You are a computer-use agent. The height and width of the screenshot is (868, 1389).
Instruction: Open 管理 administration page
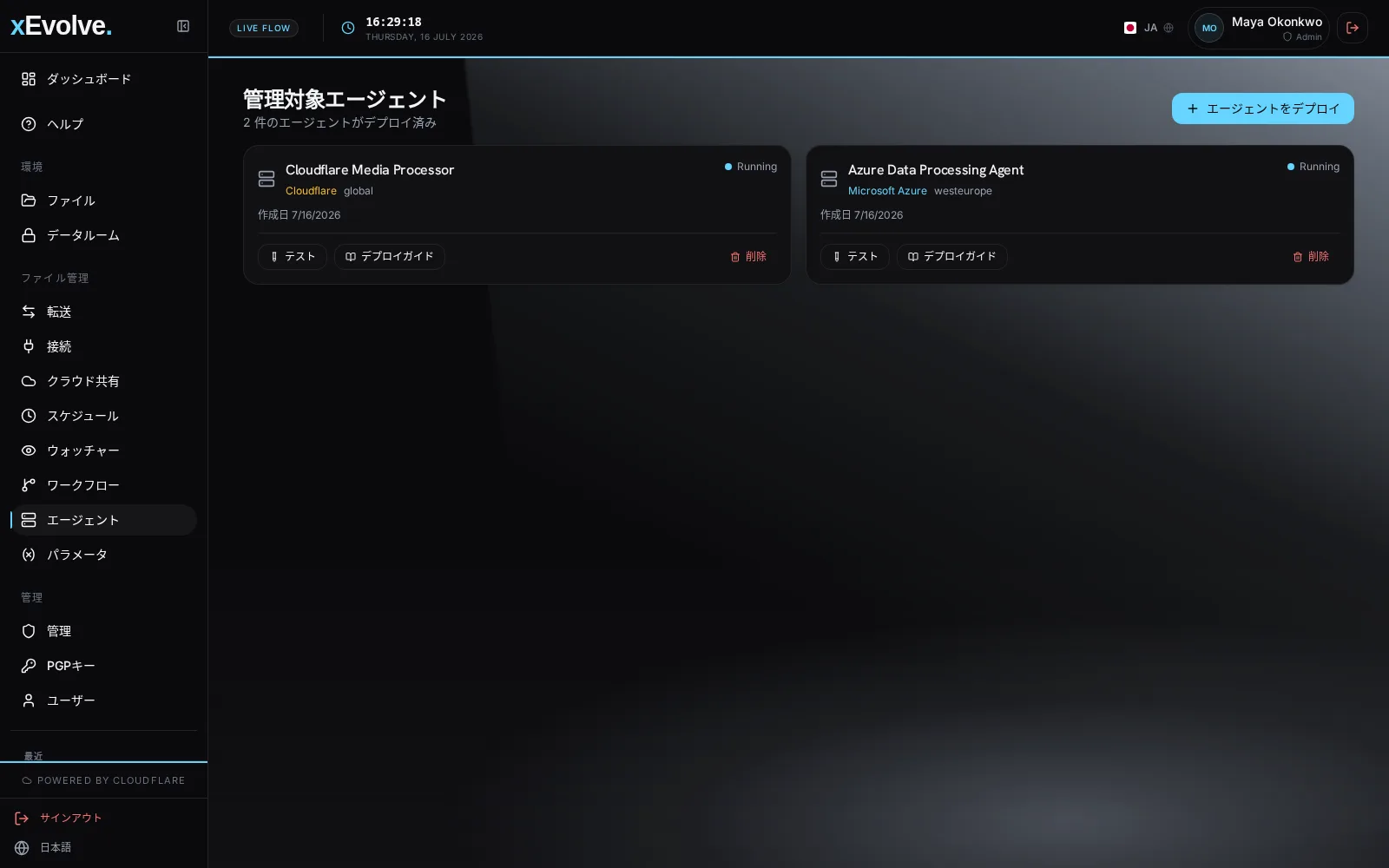click(103, 631)
